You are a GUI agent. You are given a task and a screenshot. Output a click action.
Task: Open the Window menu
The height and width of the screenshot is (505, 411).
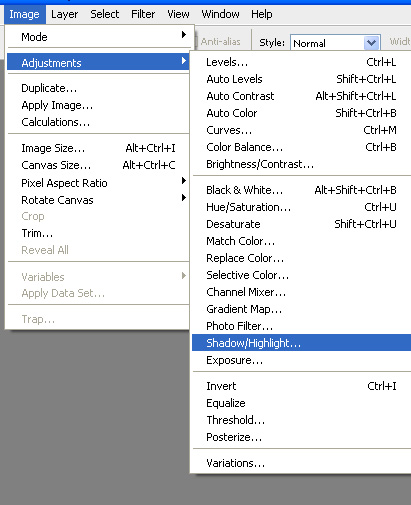point(220,14)
